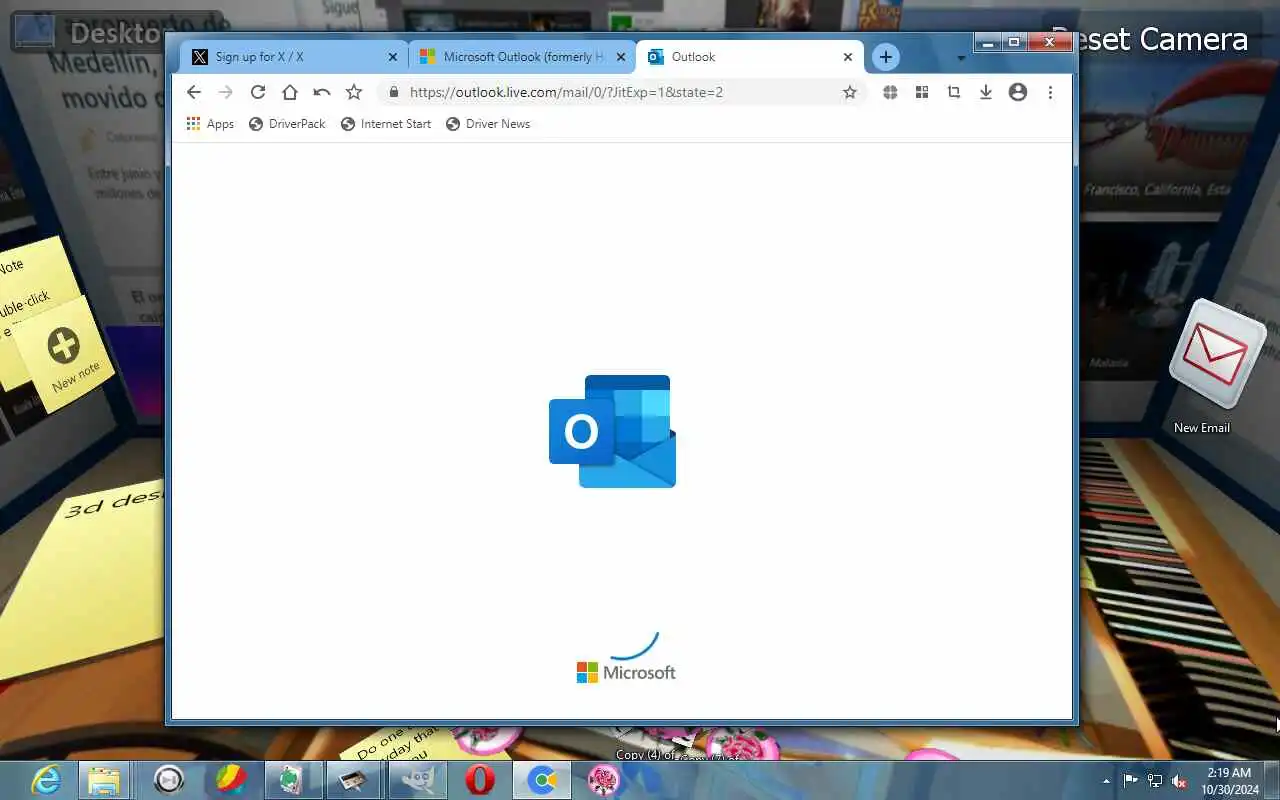1280x800 pixels.
Task: Click Reset Camera on the 3D desktop
Action: pos(1150,39)
